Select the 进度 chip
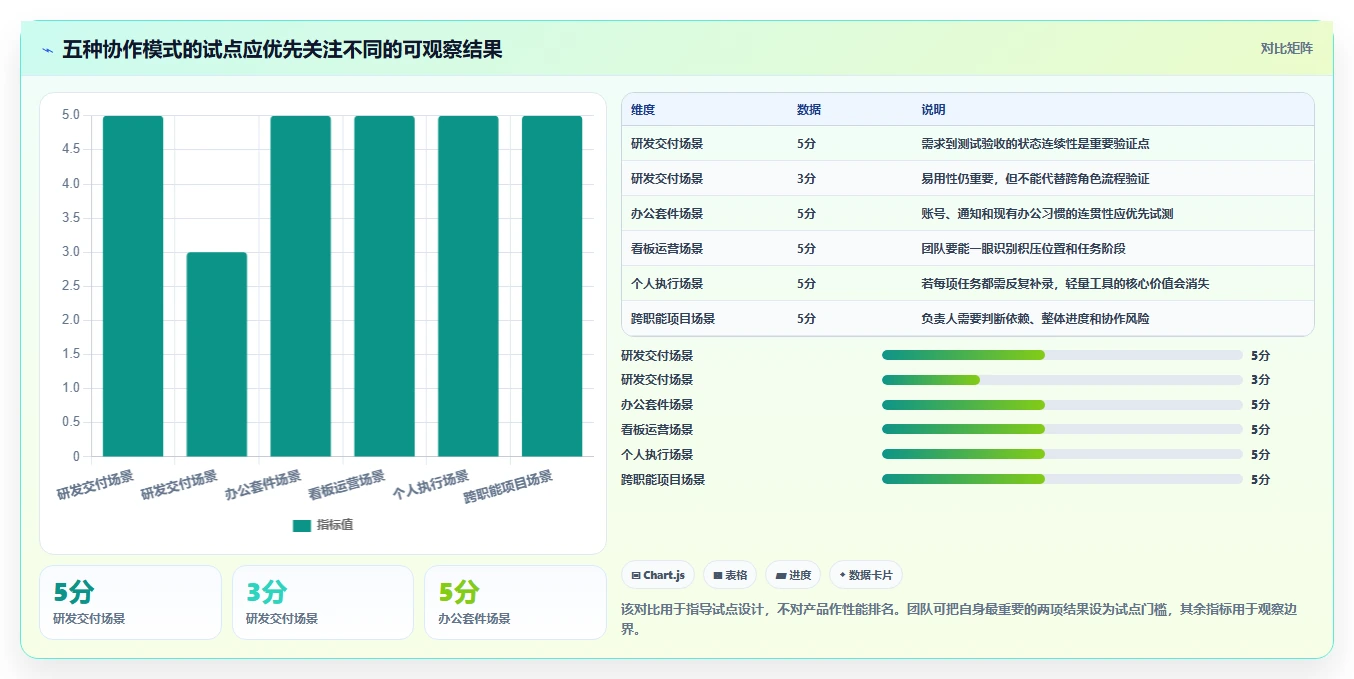 [793, 575]
